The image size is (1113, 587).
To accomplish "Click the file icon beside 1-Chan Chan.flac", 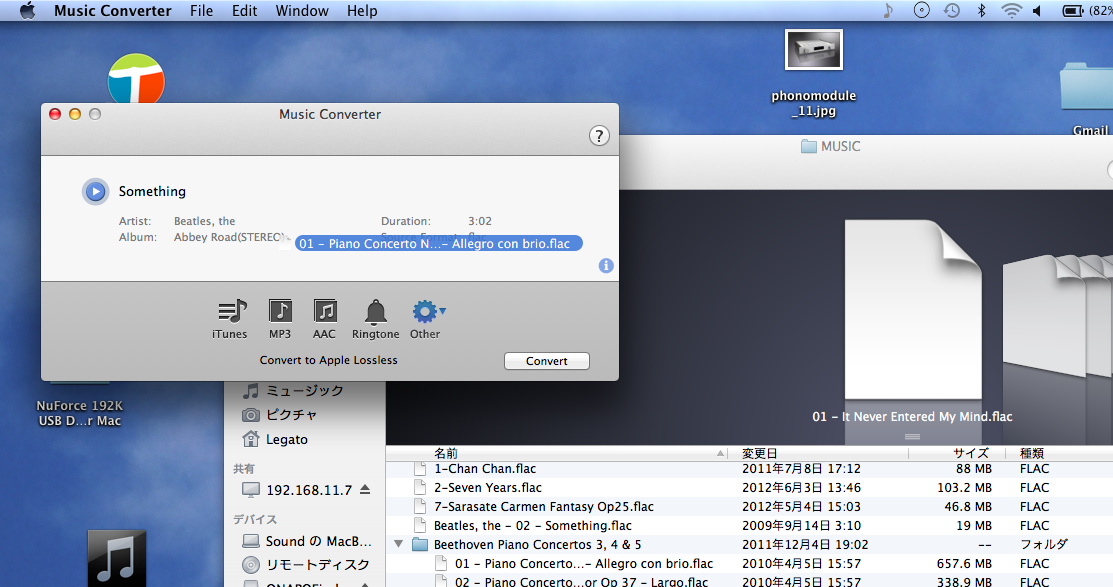I will point(420,468).
